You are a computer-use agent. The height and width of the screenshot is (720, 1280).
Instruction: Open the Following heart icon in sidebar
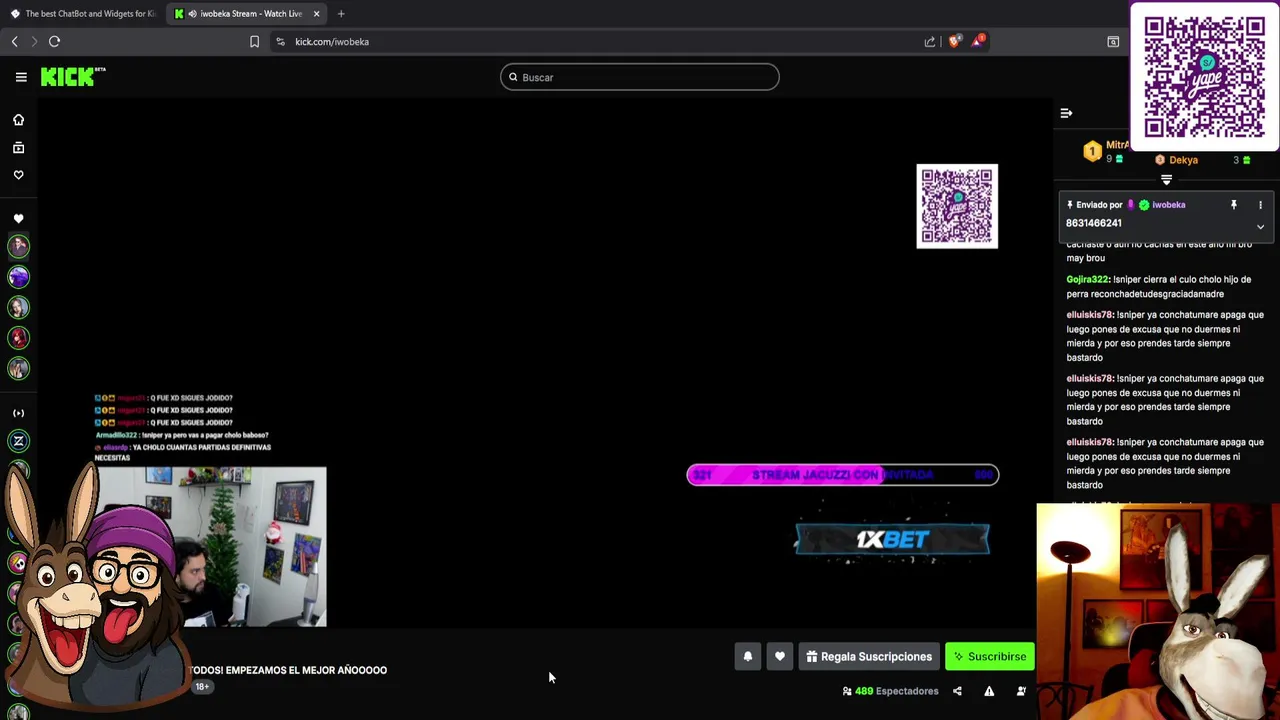pyautogui.click(x=18, y=175)
